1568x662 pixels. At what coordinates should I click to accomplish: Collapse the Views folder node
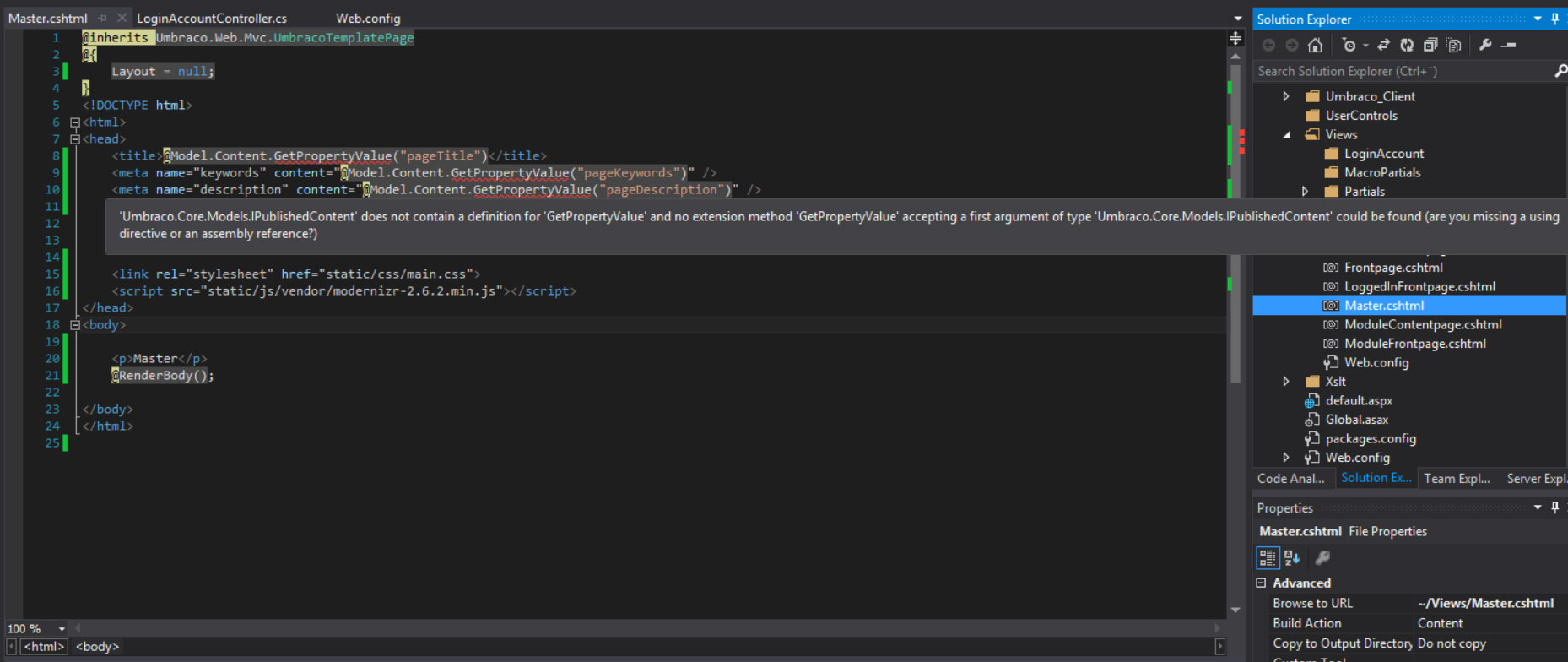pyautogui.click(x=1287, y=135)
